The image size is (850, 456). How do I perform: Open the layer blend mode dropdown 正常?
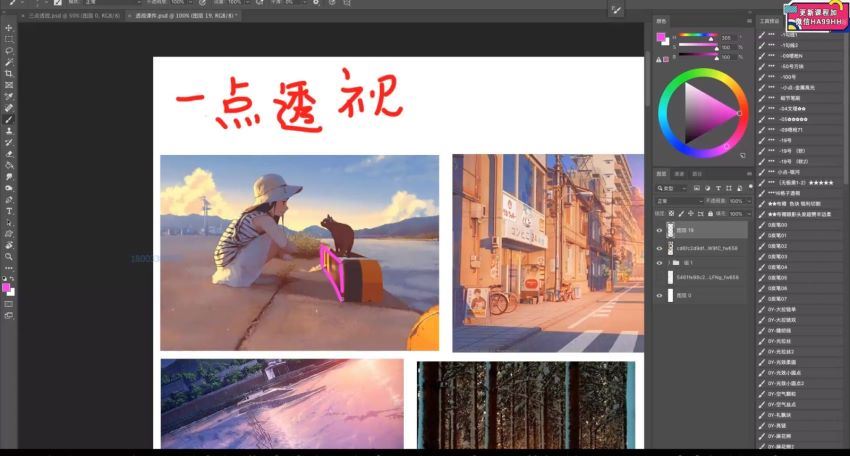click(x=679, y=201)
